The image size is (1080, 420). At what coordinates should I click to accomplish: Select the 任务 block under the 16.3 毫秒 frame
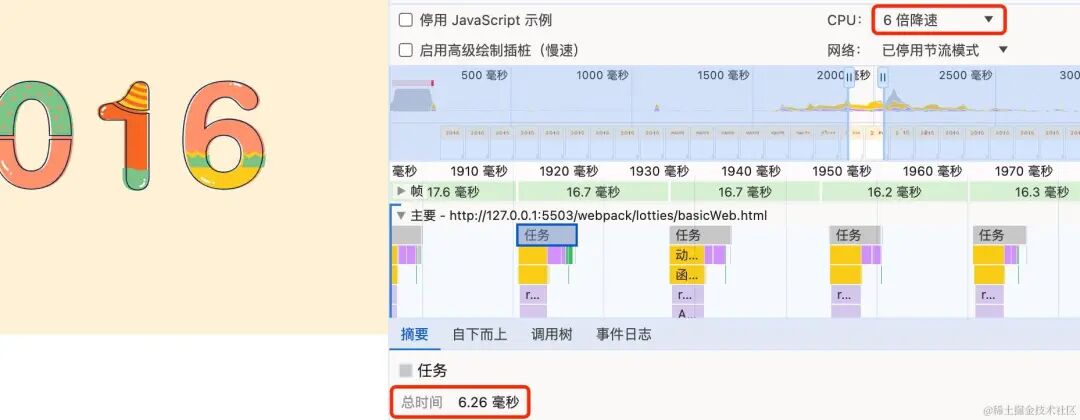pos(999,235)
